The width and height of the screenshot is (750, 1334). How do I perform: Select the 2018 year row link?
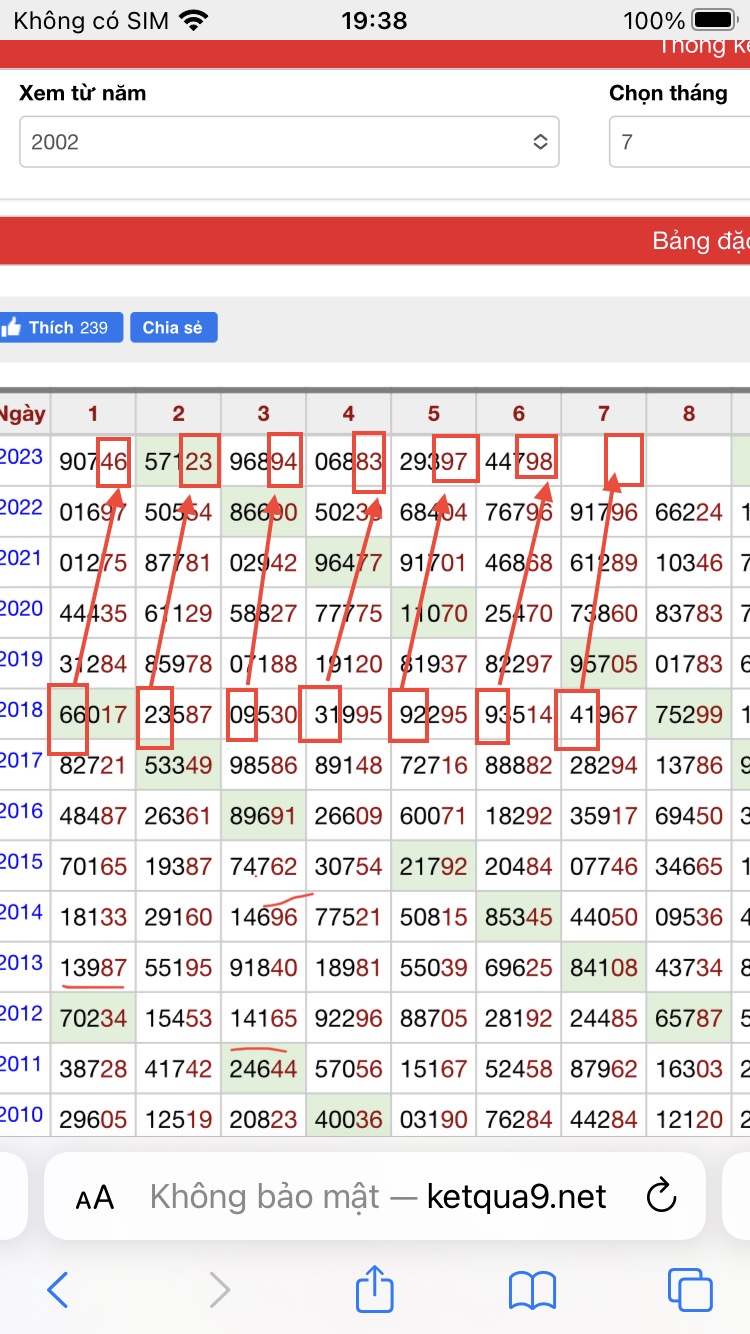click(x=21, y=711)
